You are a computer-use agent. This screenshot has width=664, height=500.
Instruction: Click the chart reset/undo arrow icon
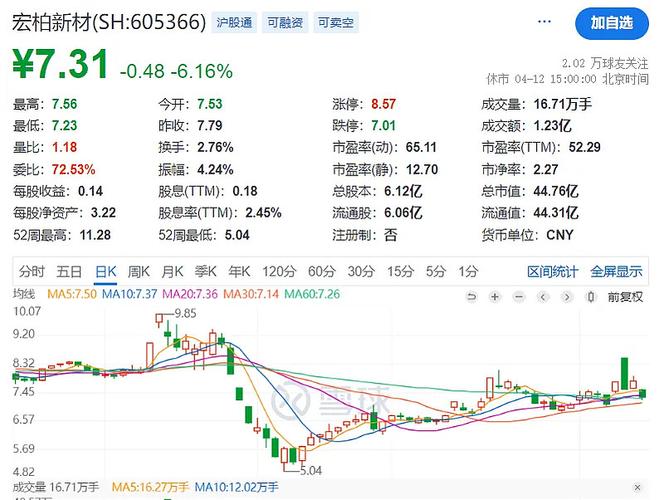tap(471, 297)
